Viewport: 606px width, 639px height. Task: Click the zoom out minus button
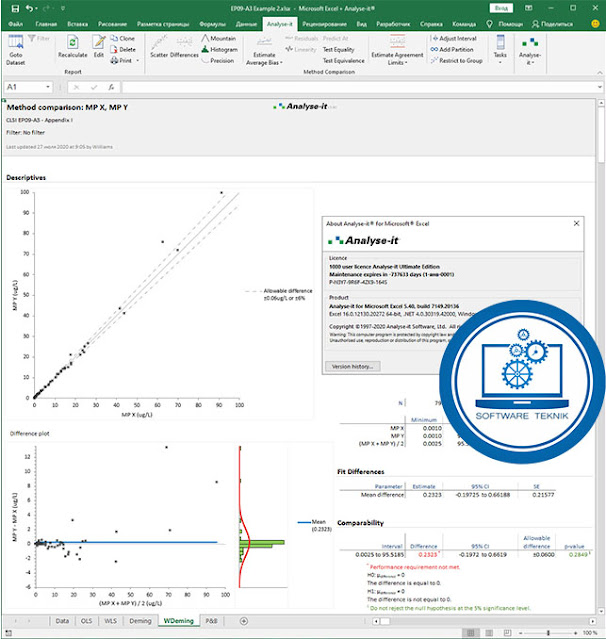tap(520, 633)
